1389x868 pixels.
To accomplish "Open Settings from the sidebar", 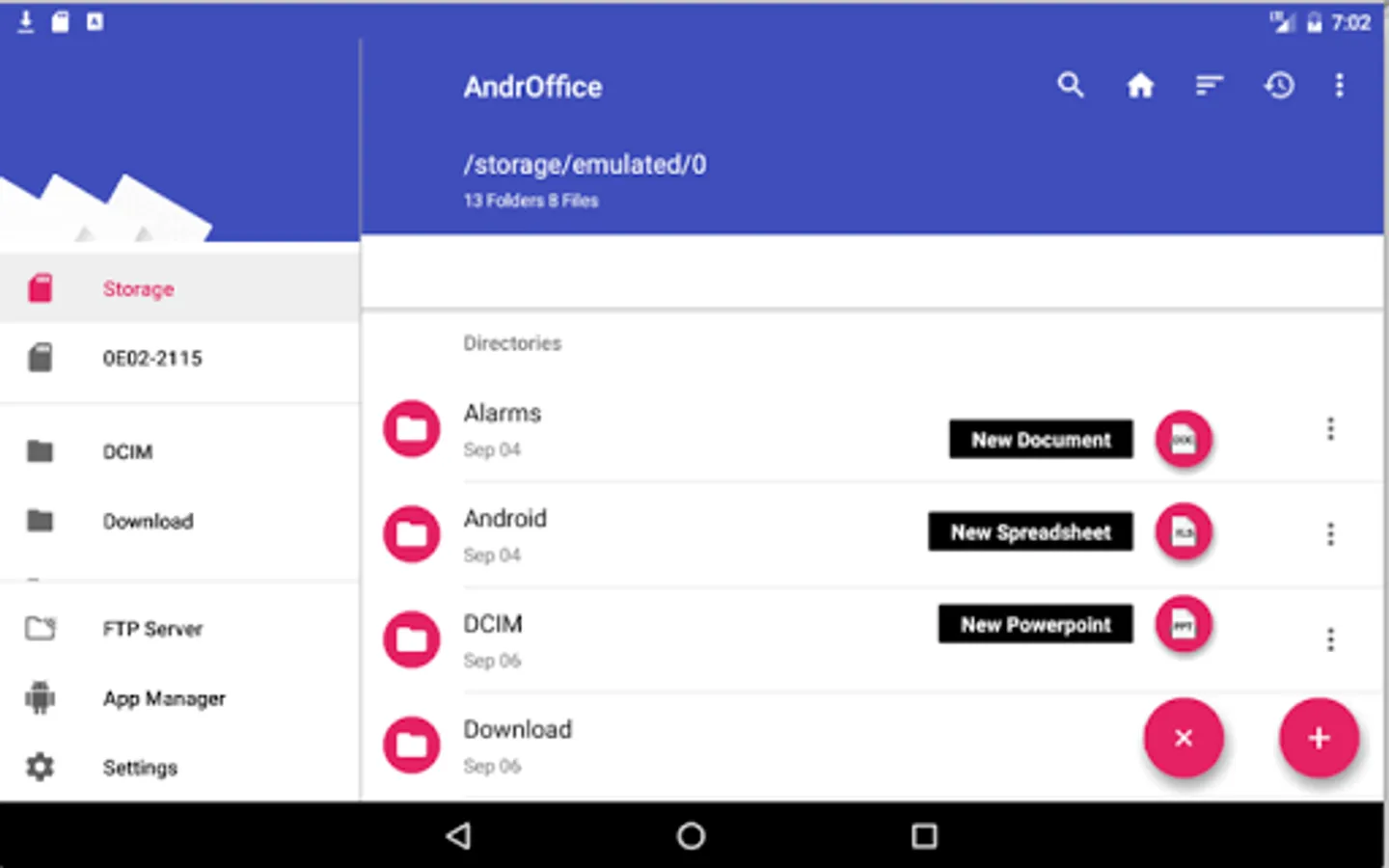I will 179,768.
